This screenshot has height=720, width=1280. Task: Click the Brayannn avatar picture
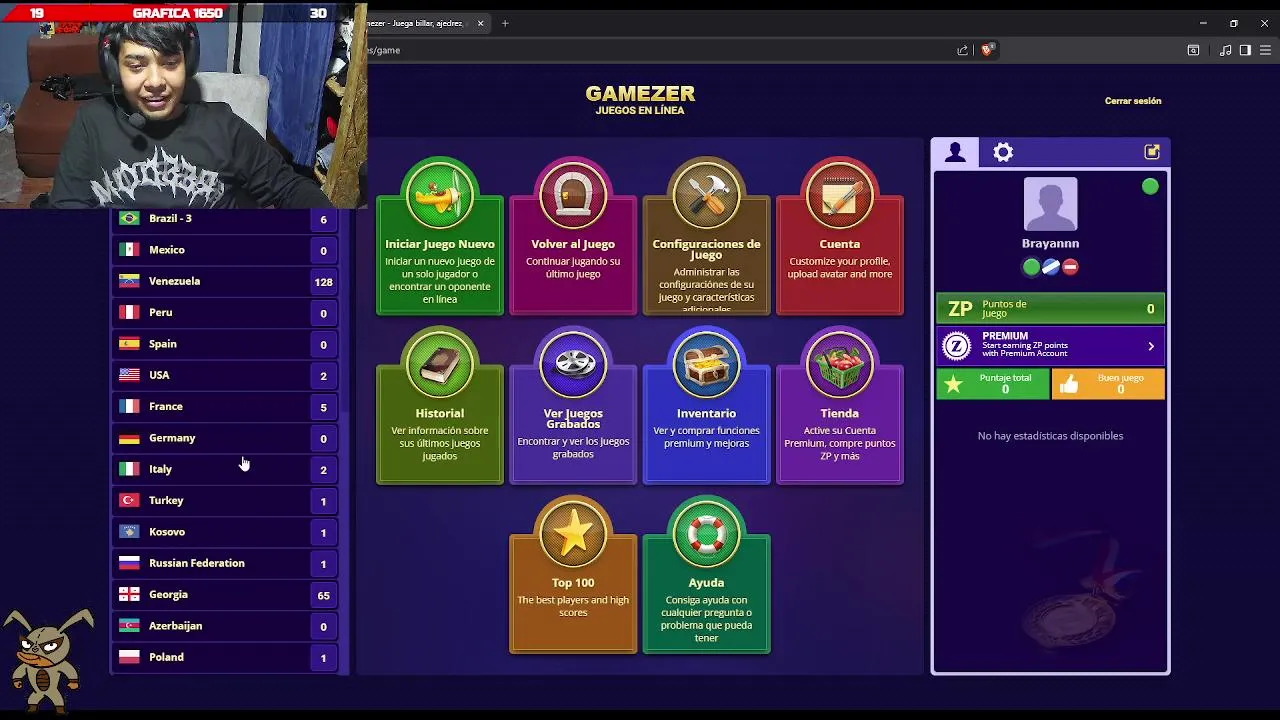point(1050,204)
